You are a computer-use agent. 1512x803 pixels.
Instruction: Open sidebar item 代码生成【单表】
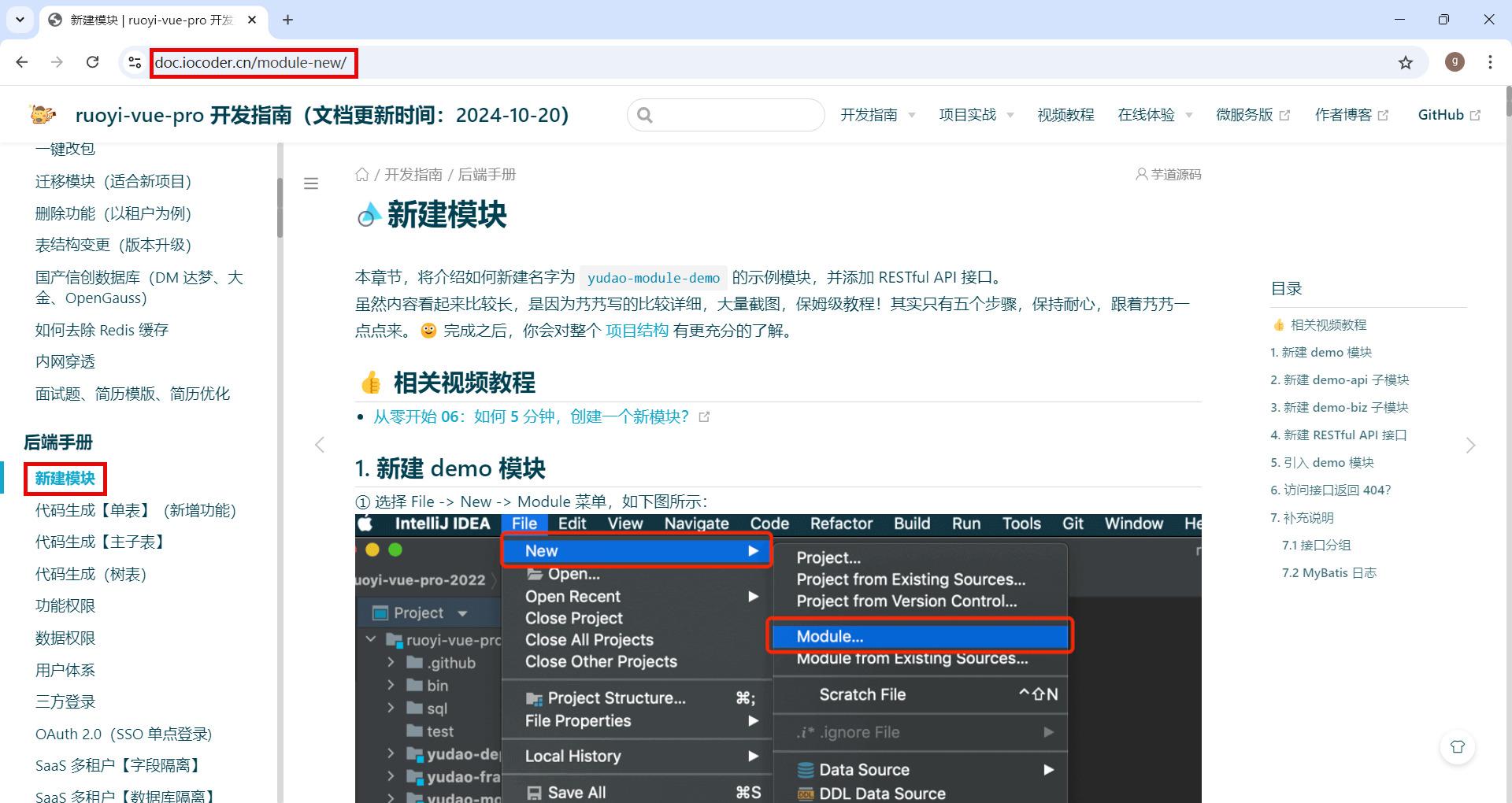pos(135,510)
